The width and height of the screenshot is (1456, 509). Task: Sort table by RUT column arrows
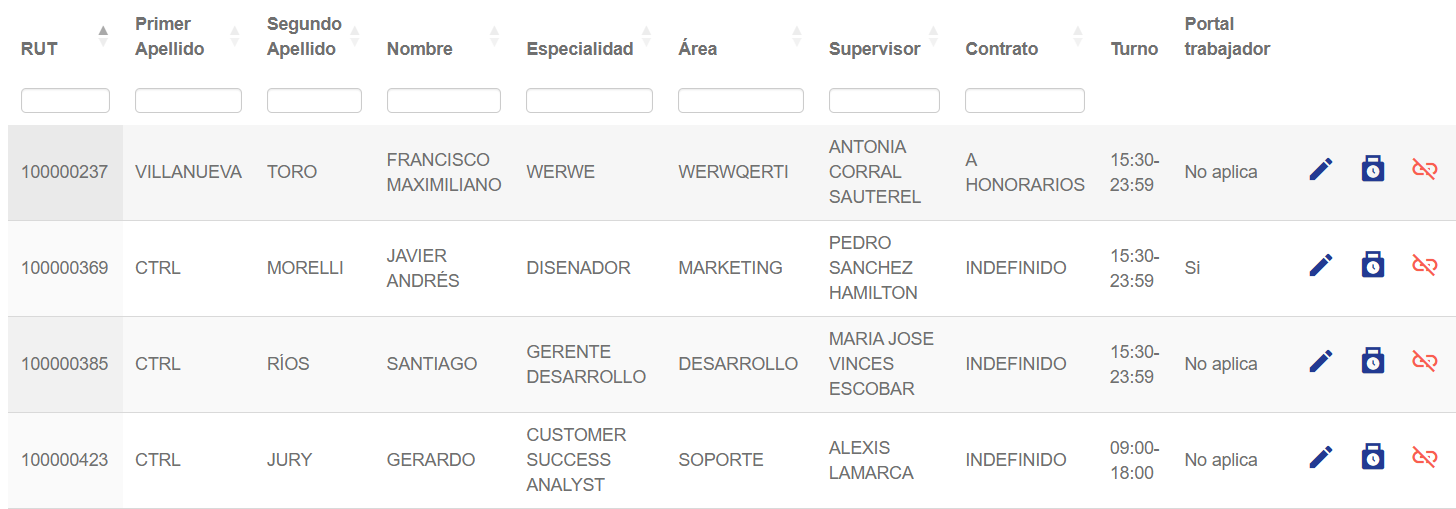(x=103, y=36)
